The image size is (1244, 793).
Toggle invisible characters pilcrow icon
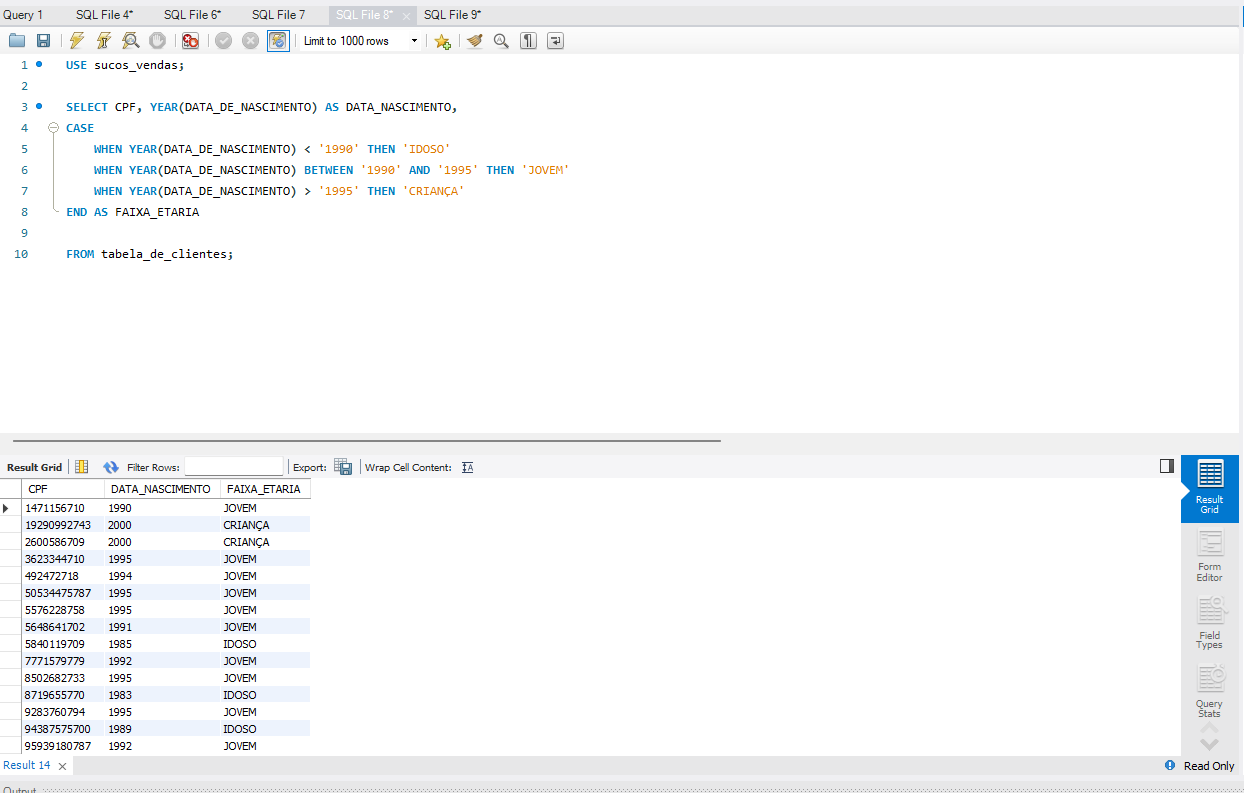tap(528, 41)
